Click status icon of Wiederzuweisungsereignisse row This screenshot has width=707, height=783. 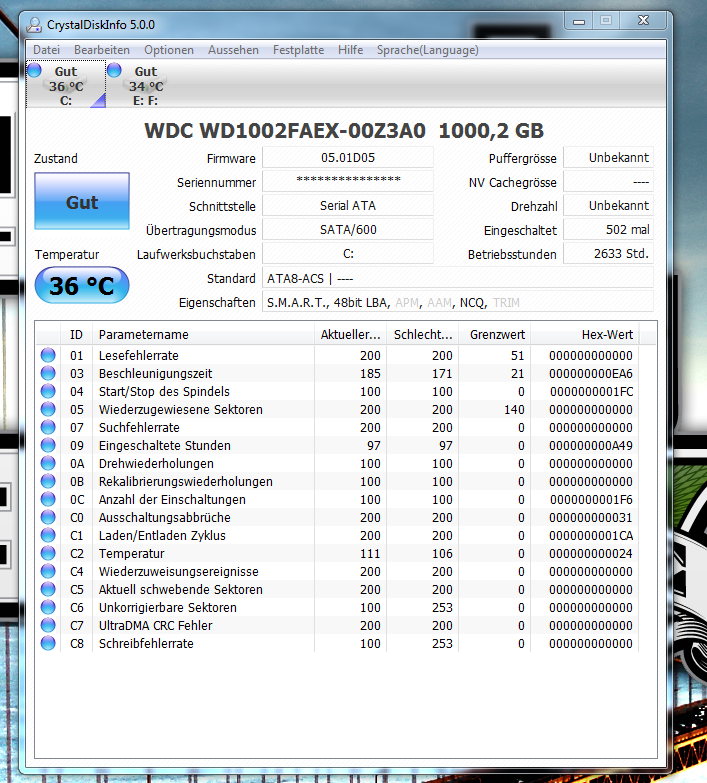click(x=48, y=571)
